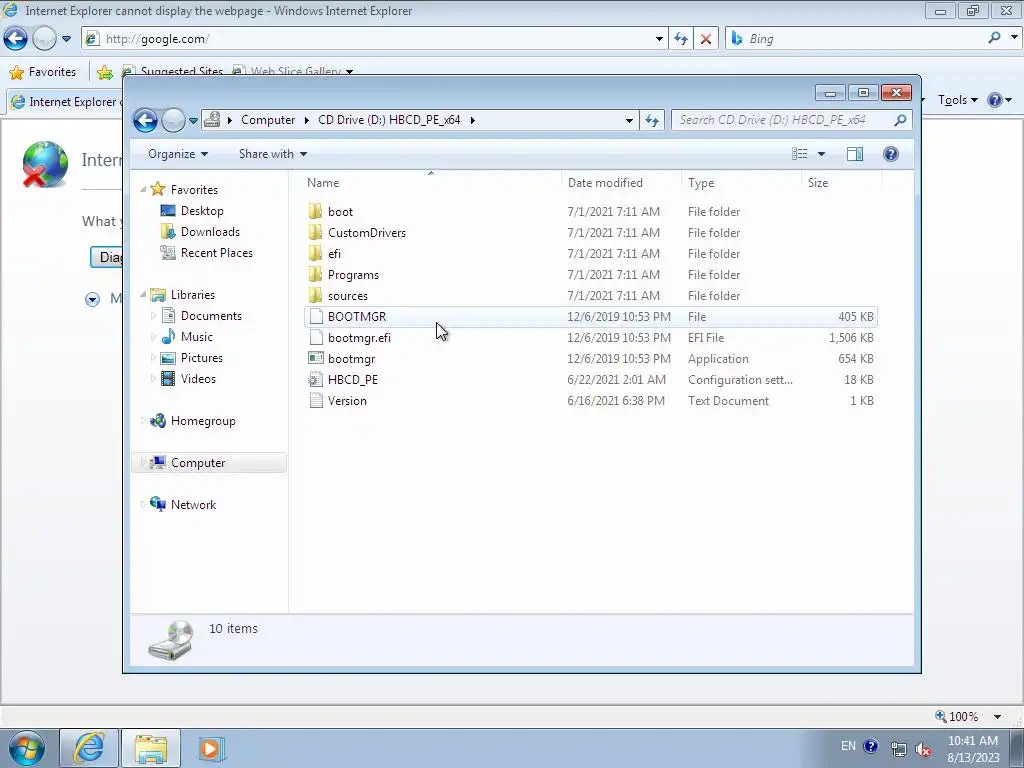Click the Computer breadcrumb in address bar
The image size is (1024, 768).
(268, 120)
